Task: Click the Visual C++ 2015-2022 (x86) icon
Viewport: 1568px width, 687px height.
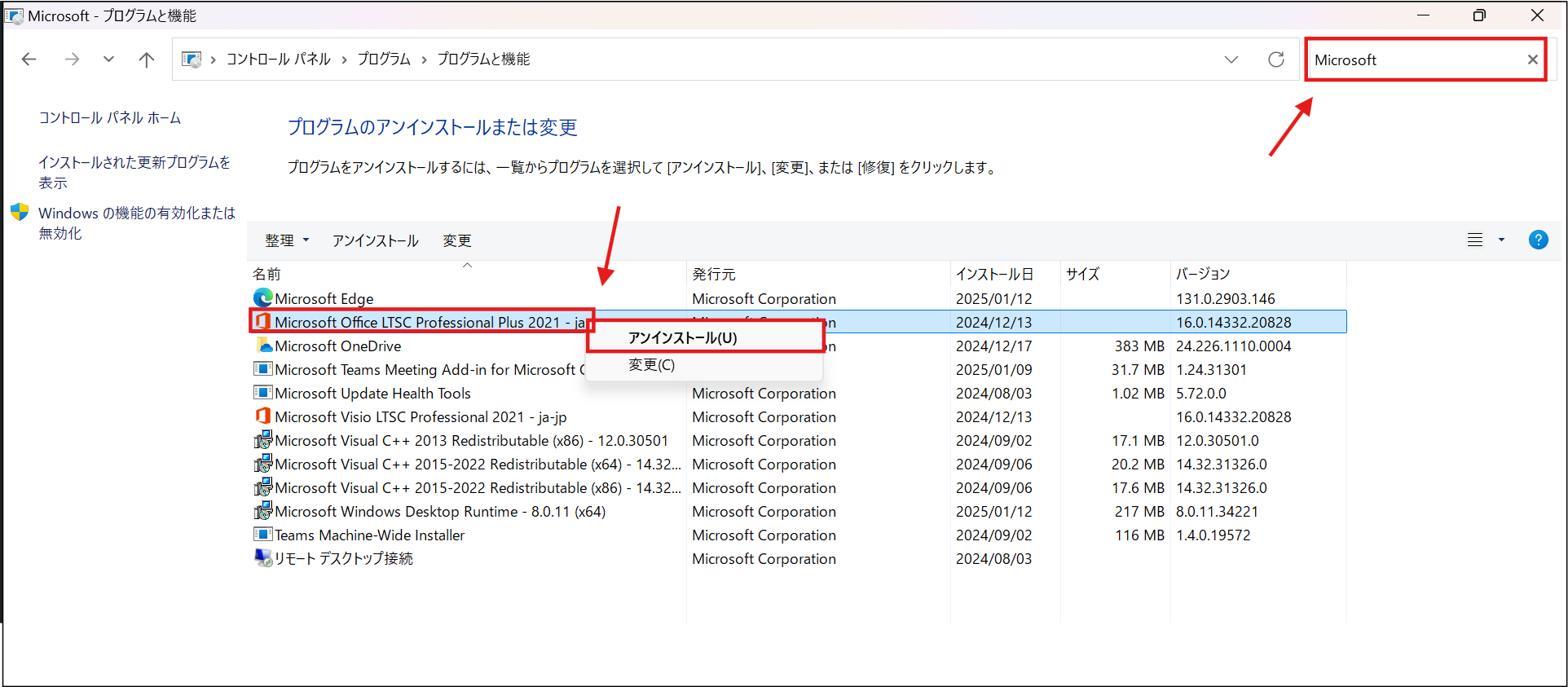Action: click(263, 487)
